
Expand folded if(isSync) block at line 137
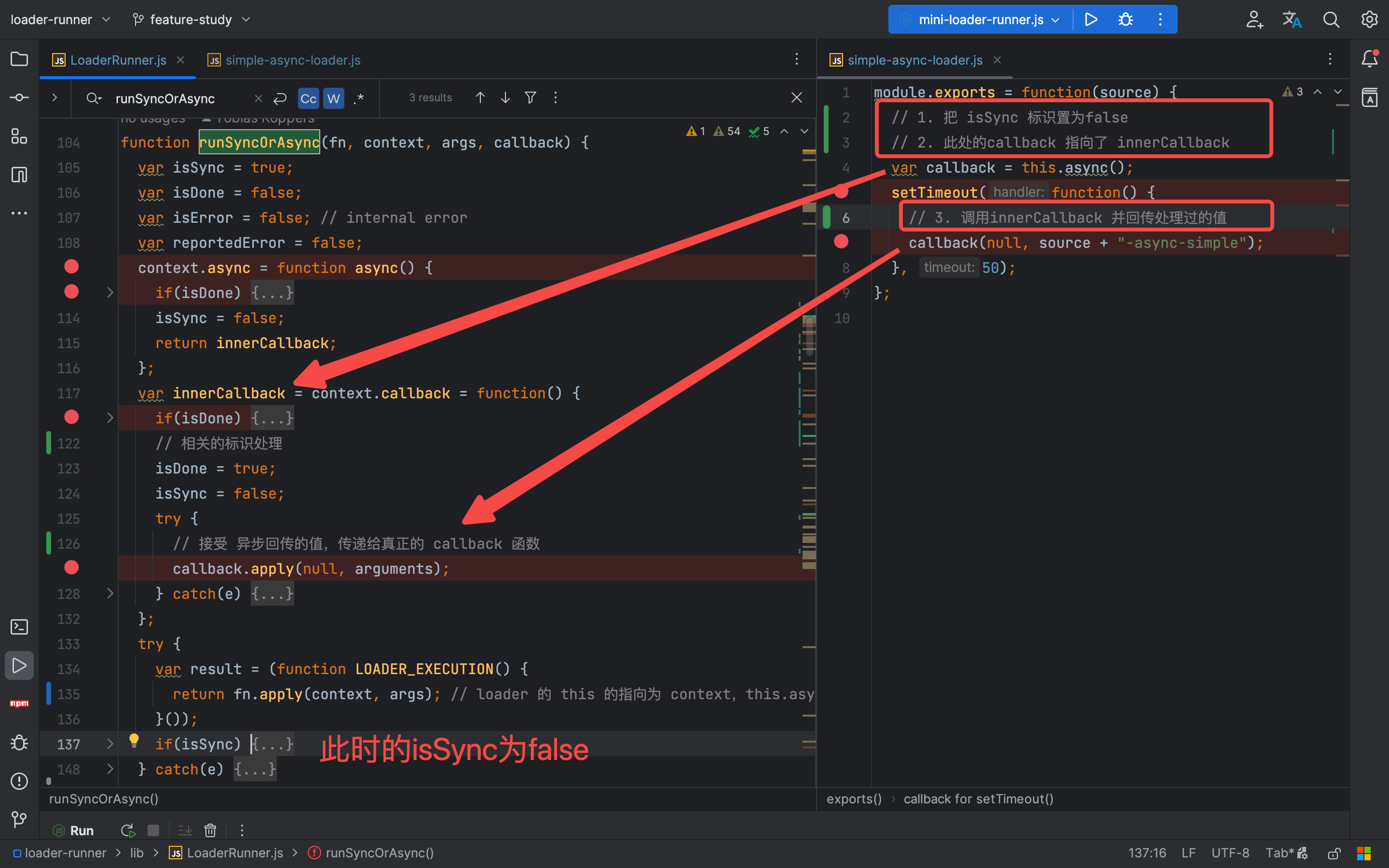(x=109, y=744)
